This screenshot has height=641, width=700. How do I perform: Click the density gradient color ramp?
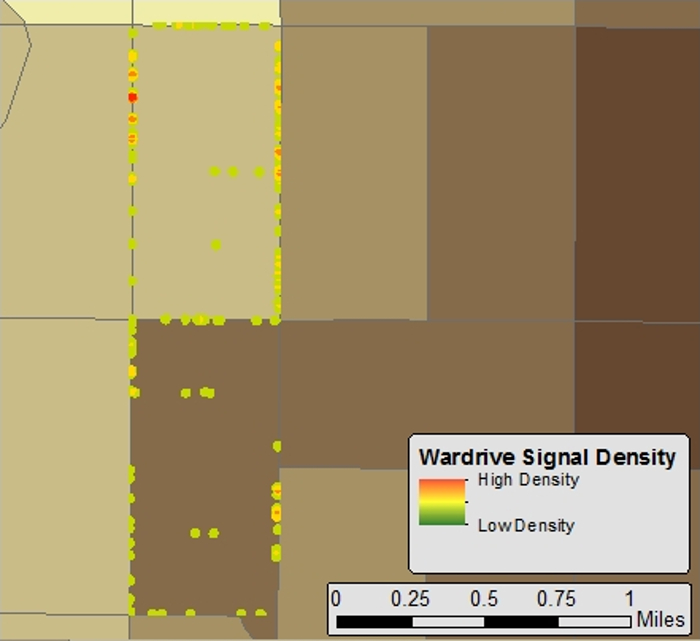point(442,502)
